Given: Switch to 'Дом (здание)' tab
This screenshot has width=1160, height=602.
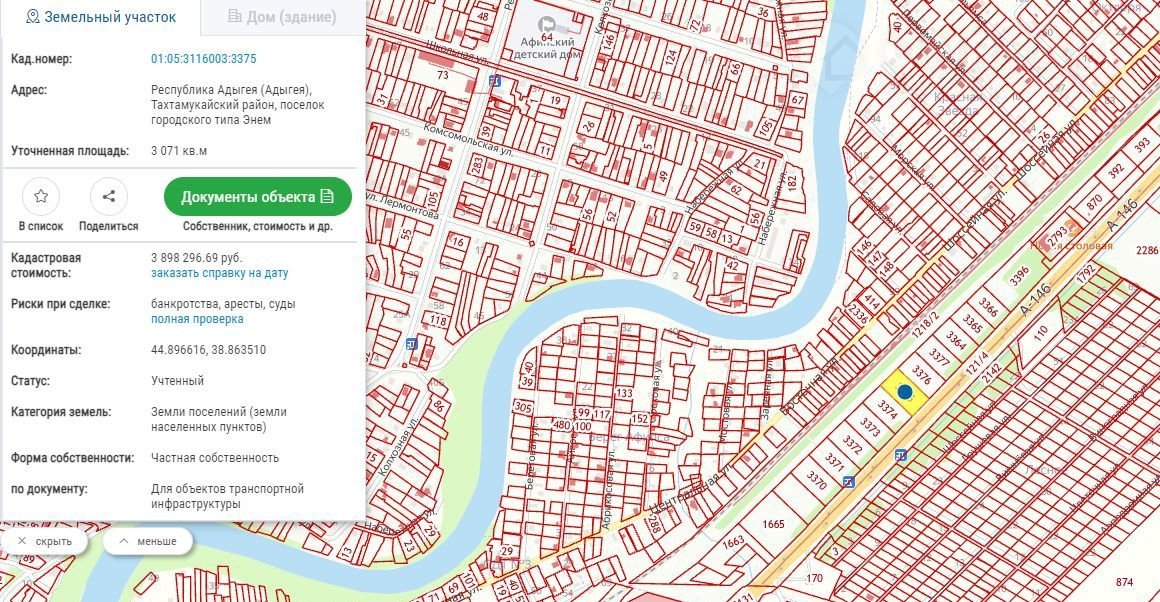Looking at the screenshot, I should tap(282, 17).
